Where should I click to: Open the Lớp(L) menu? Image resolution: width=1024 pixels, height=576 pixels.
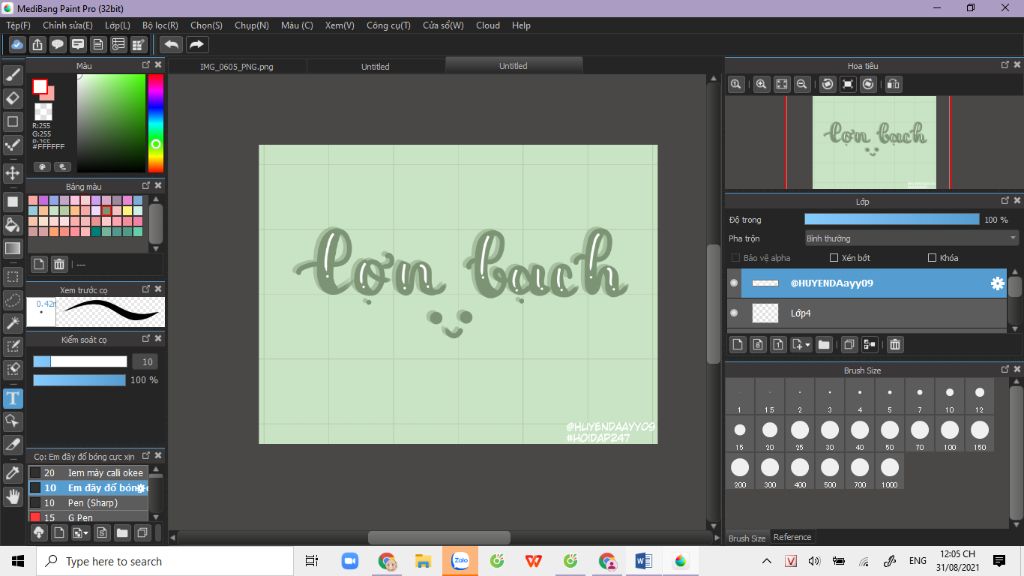(118, 25)
